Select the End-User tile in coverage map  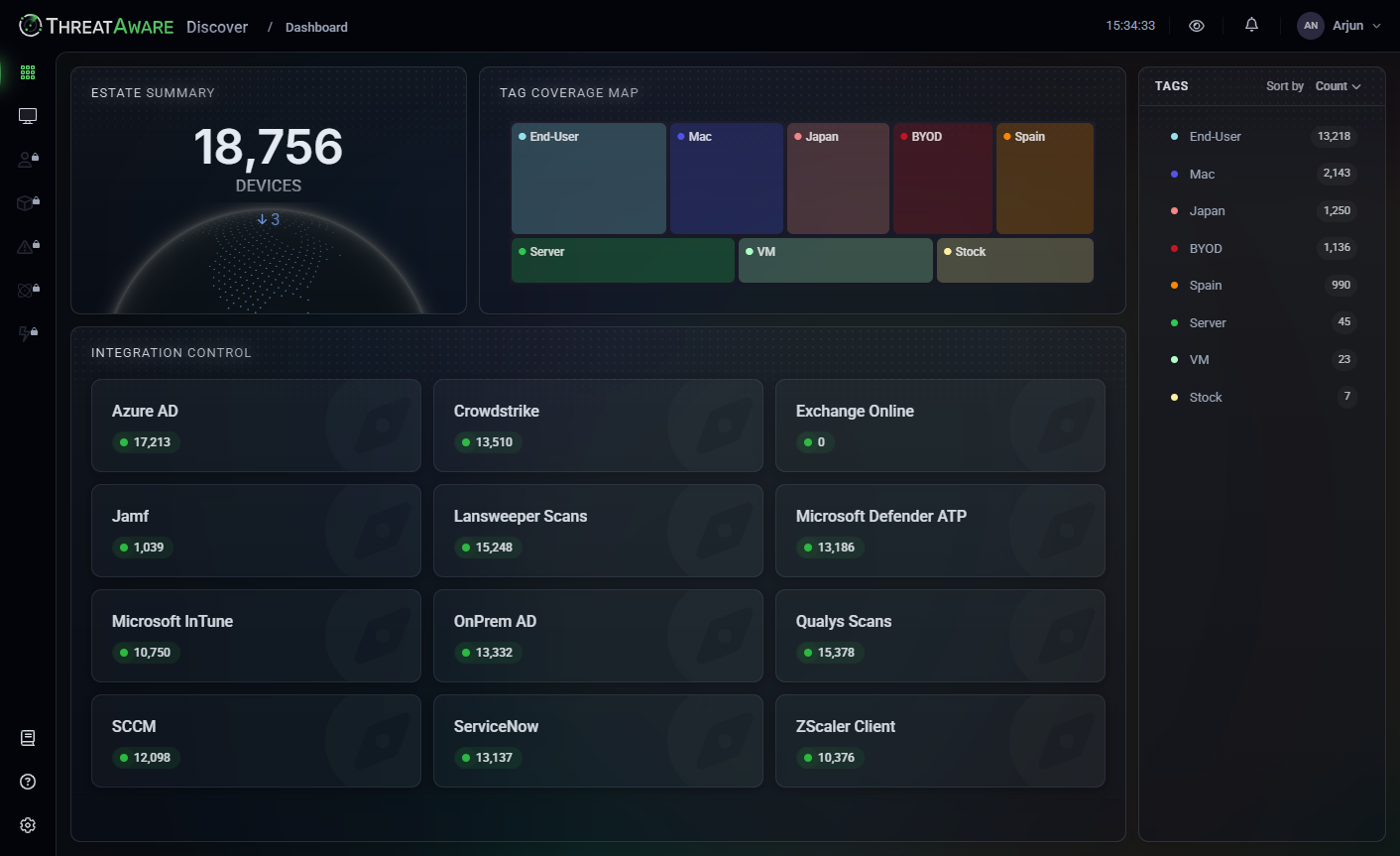coord(589,179)
